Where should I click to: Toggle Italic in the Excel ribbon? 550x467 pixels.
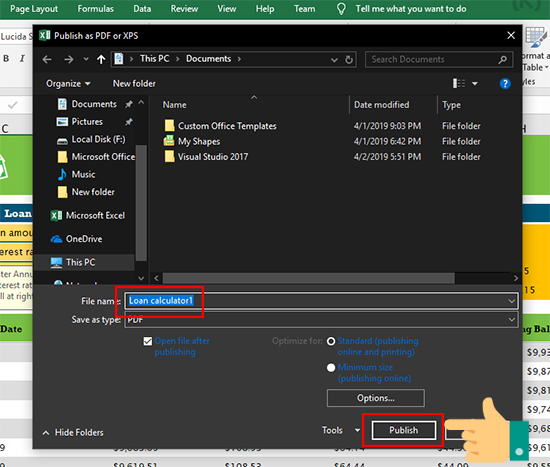pyautogui.click(x=22, y=58)
